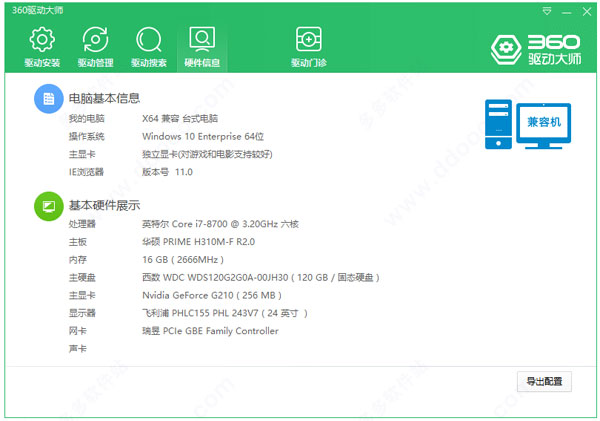Click the Nvidia GeForce G210 value
Image resolution: width=600 pixels, height=421 pixels.
click(212, 295)
